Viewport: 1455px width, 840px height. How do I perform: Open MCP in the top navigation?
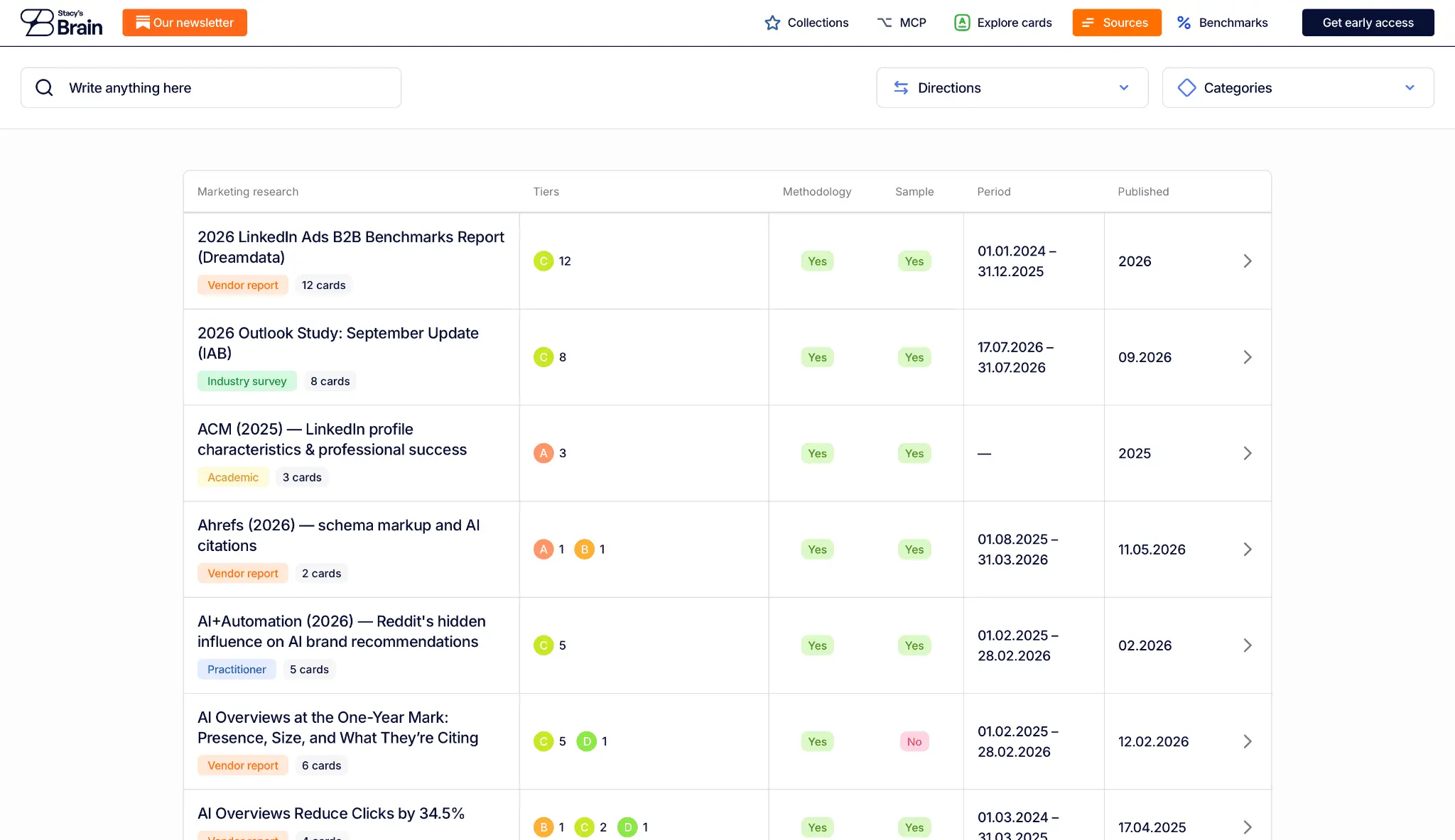click(902, 23)
